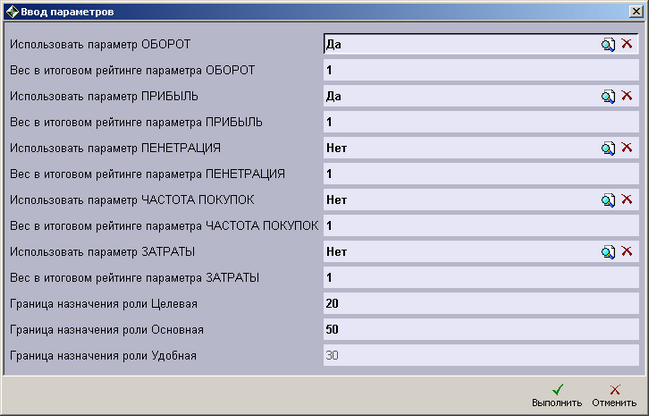
Task: Click label Граница назначения роли Основная
Action: tap(107, 330)
